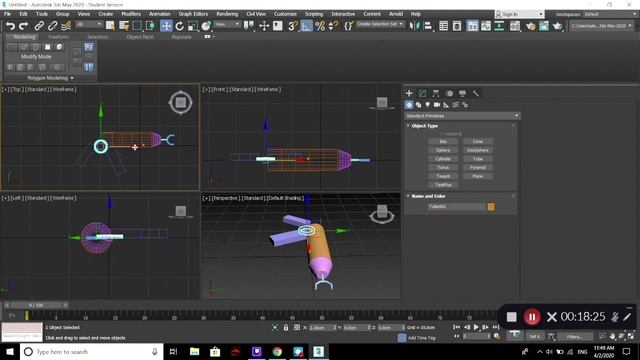
Task: Open the Rendering menu
Action: coord(227,14)
